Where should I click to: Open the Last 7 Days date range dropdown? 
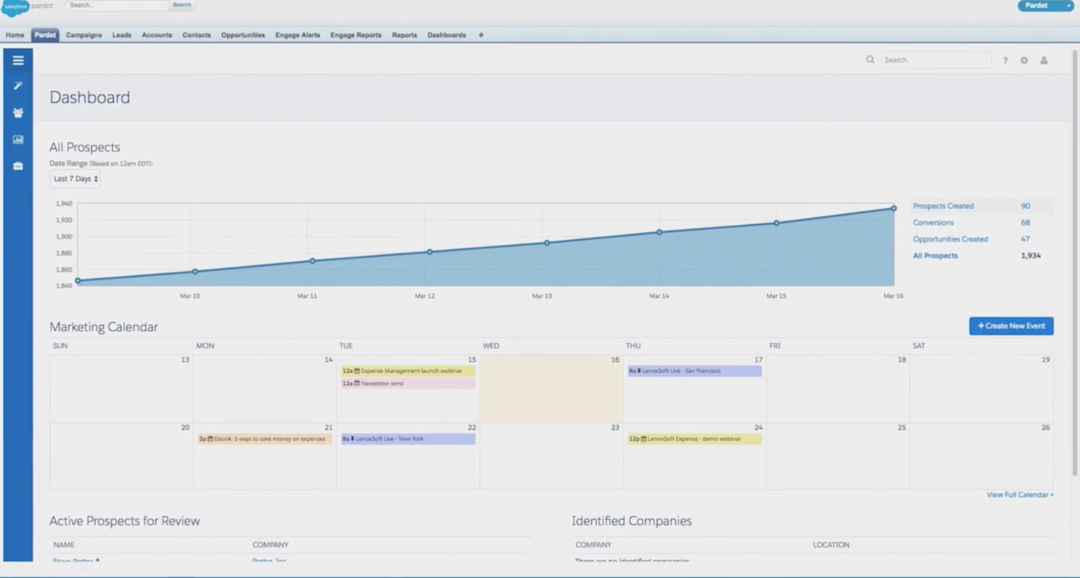pos(75,179)
